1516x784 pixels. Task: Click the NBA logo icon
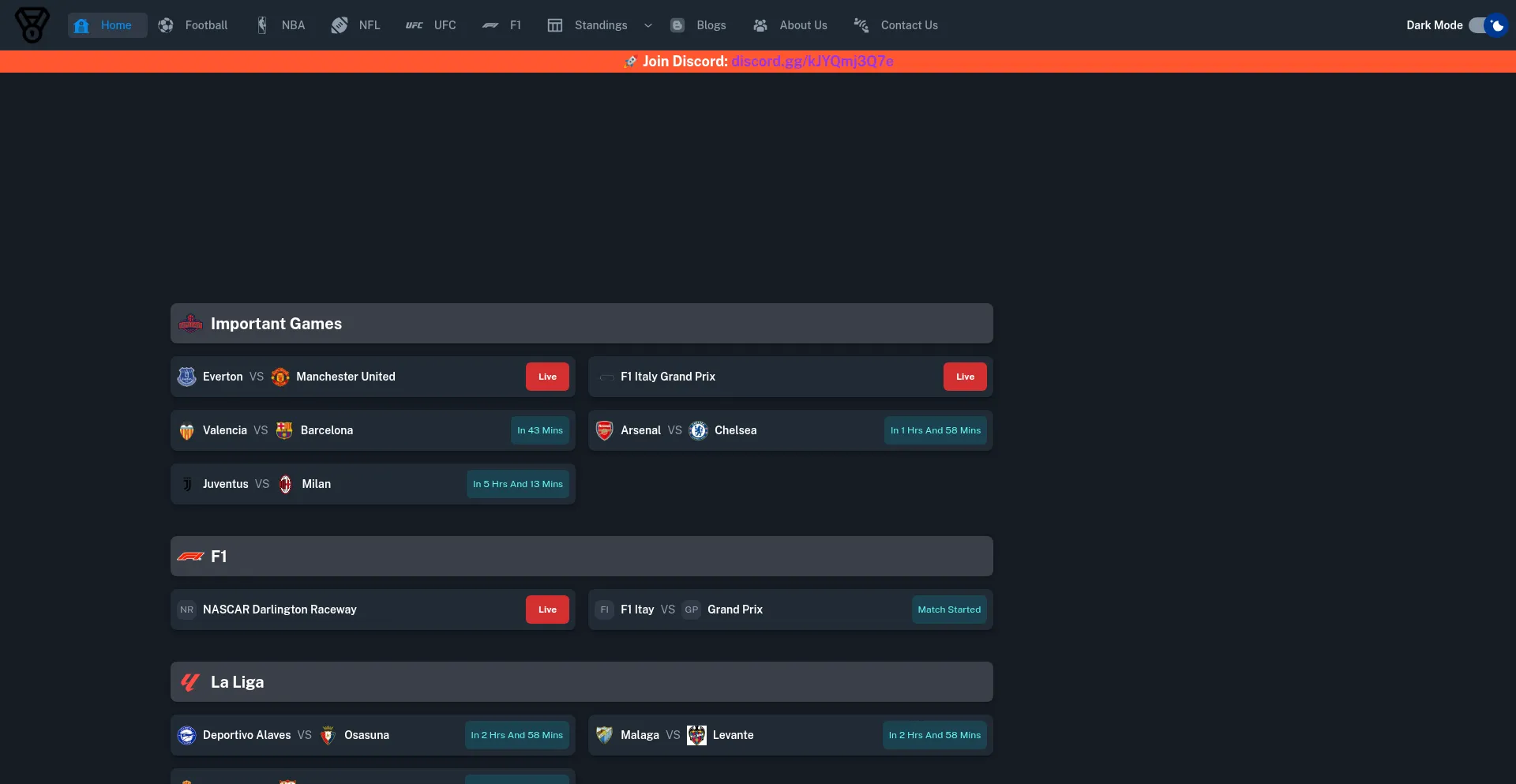[262, 25]
